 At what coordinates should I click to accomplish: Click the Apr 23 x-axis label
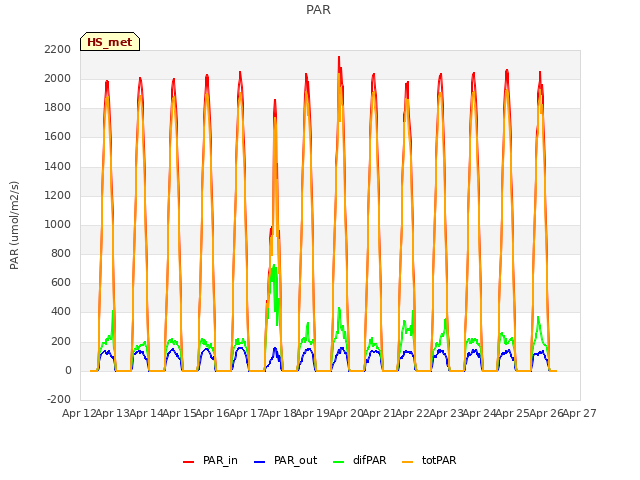point(446,413)
